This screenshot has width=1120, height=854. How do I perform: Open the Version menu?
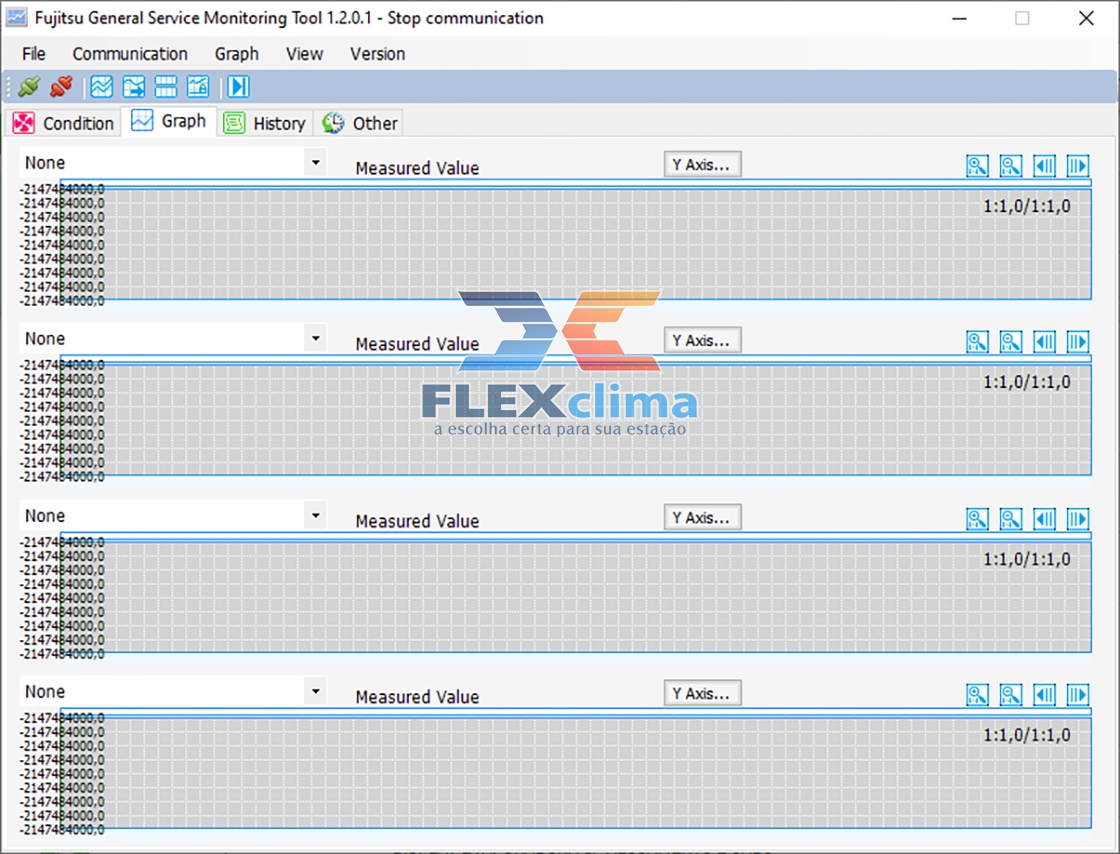click(377, 54)
